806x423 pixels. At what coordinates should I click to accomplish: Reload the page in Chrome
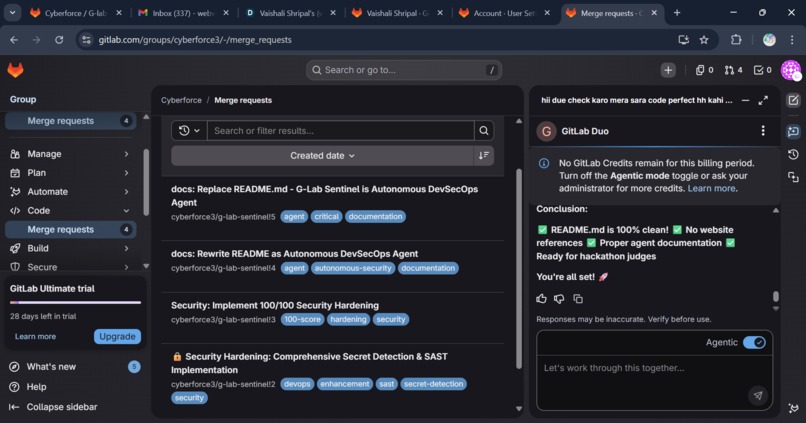click(x=59, y=40)
